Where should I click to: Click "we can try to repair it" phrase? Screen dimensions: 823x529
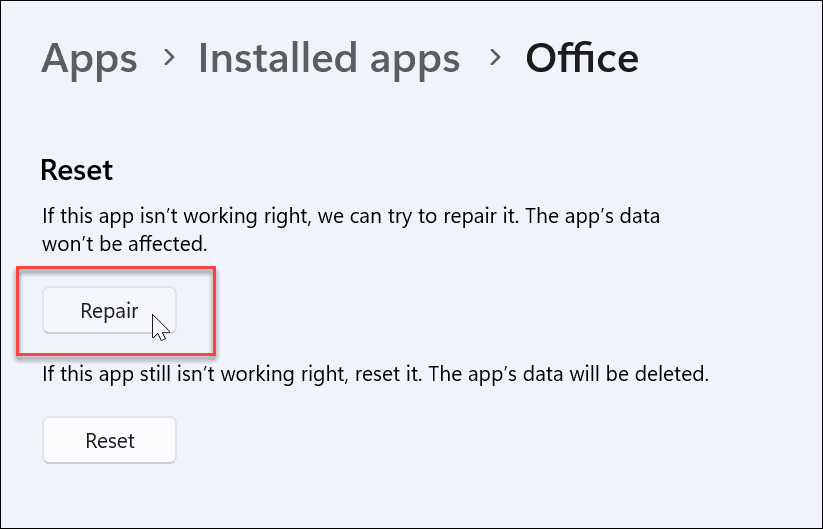pos(391,217)
